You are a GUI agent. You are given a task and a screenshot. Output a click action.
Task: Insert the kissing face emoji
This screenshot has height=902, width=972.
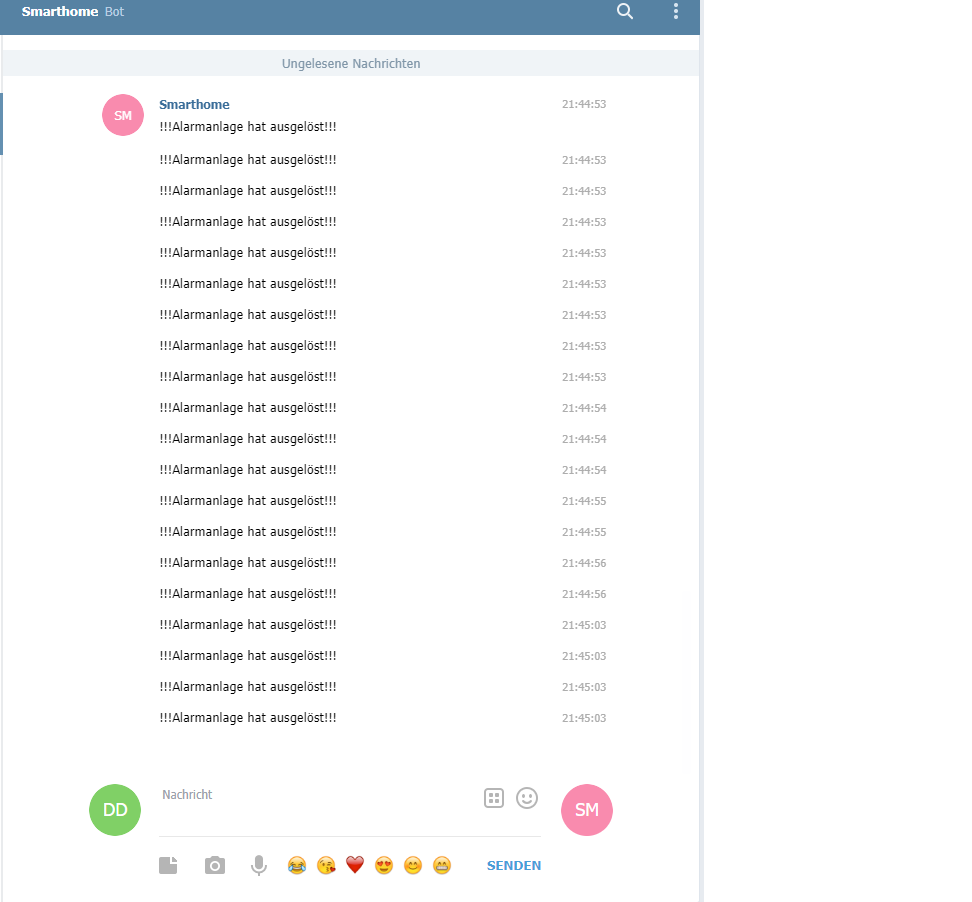[326, 865]
